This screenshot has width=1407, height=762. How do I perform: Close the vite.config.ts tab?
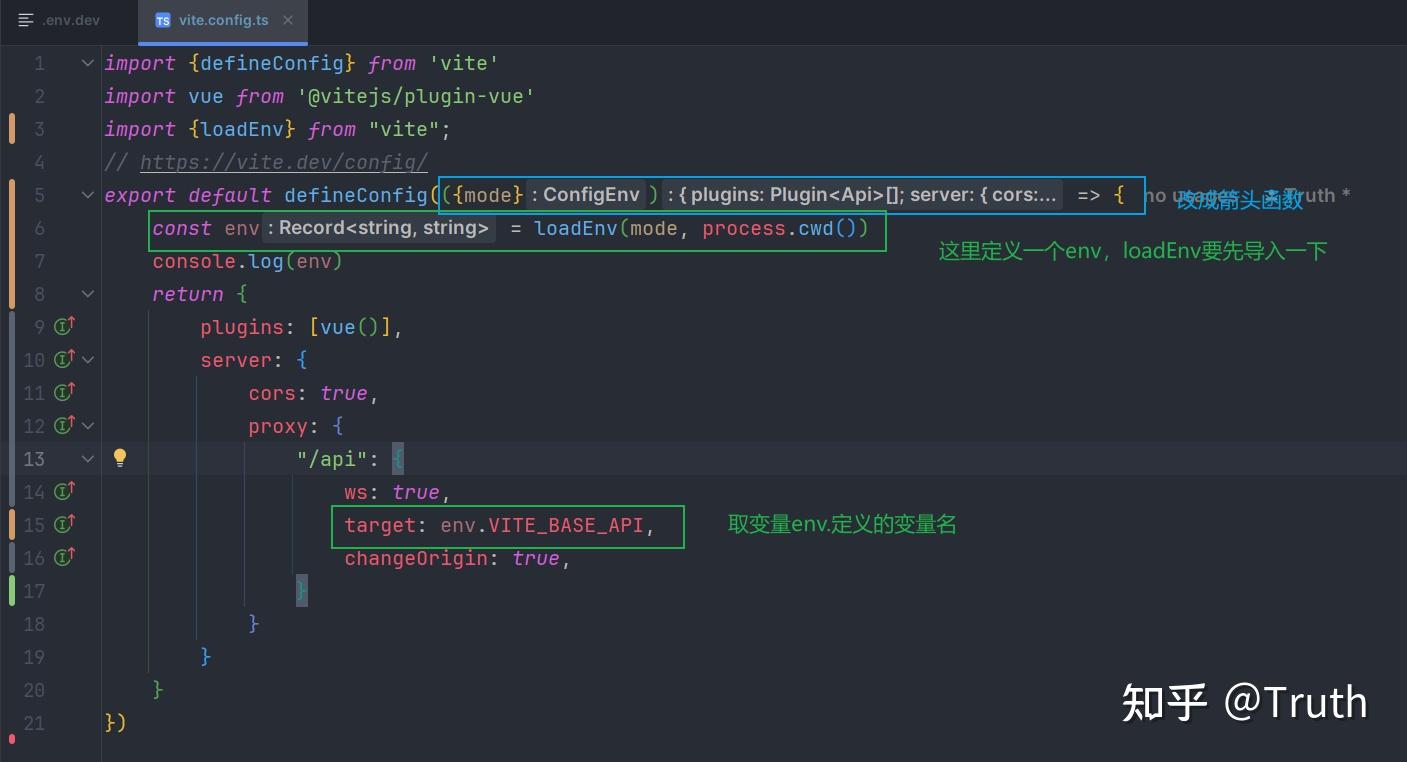click(x=288, y=20)
